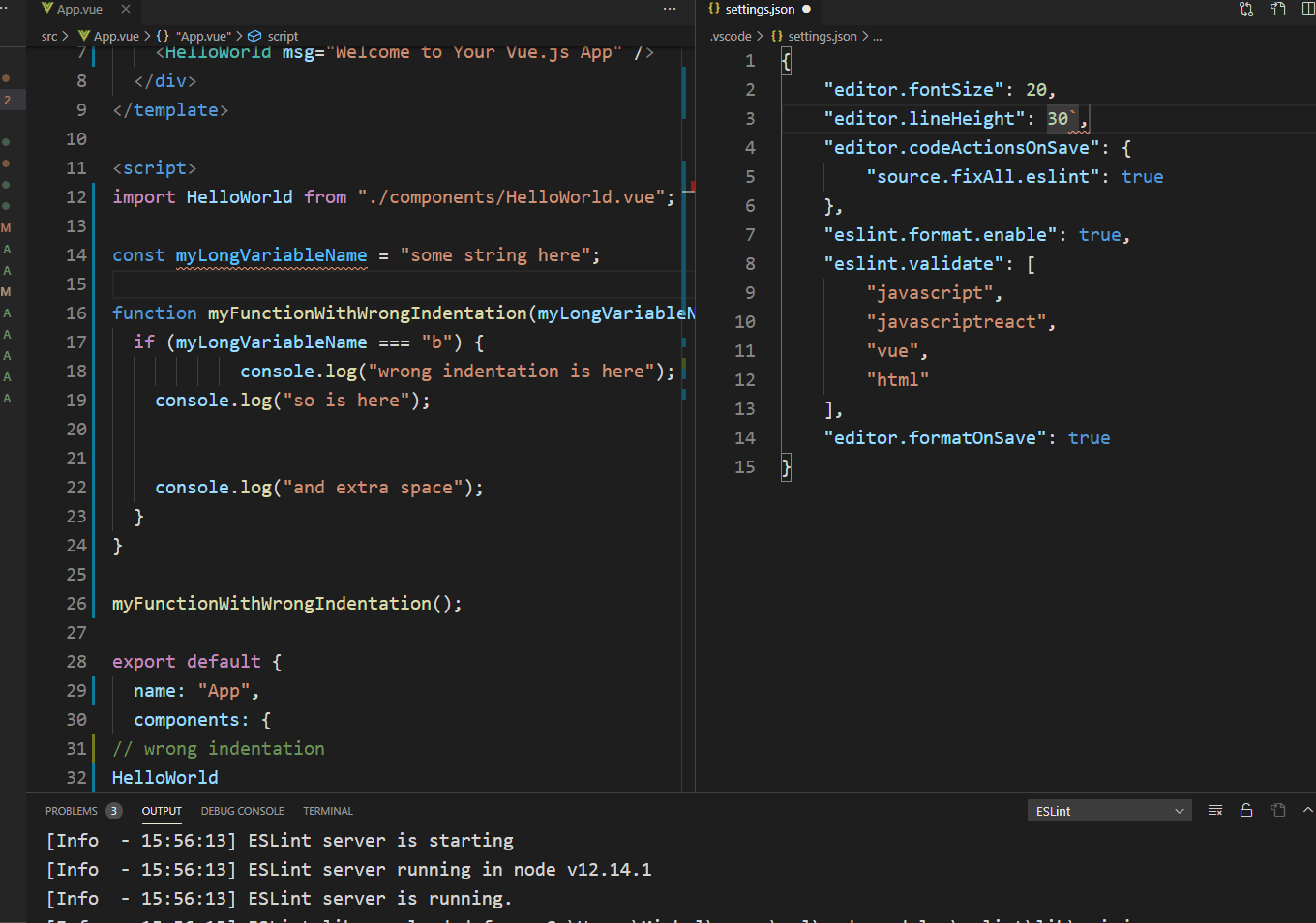Select App.vue file in the breadcrumb
The height and width of the screenshot is (923, 1316).
pos(108,36)
